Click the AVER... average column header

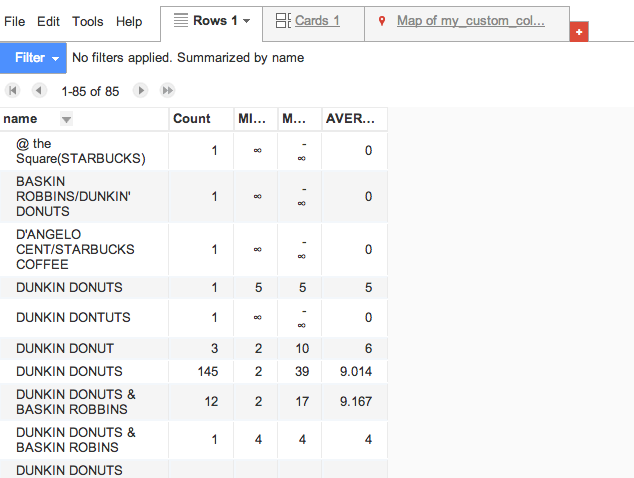(355, 119)
